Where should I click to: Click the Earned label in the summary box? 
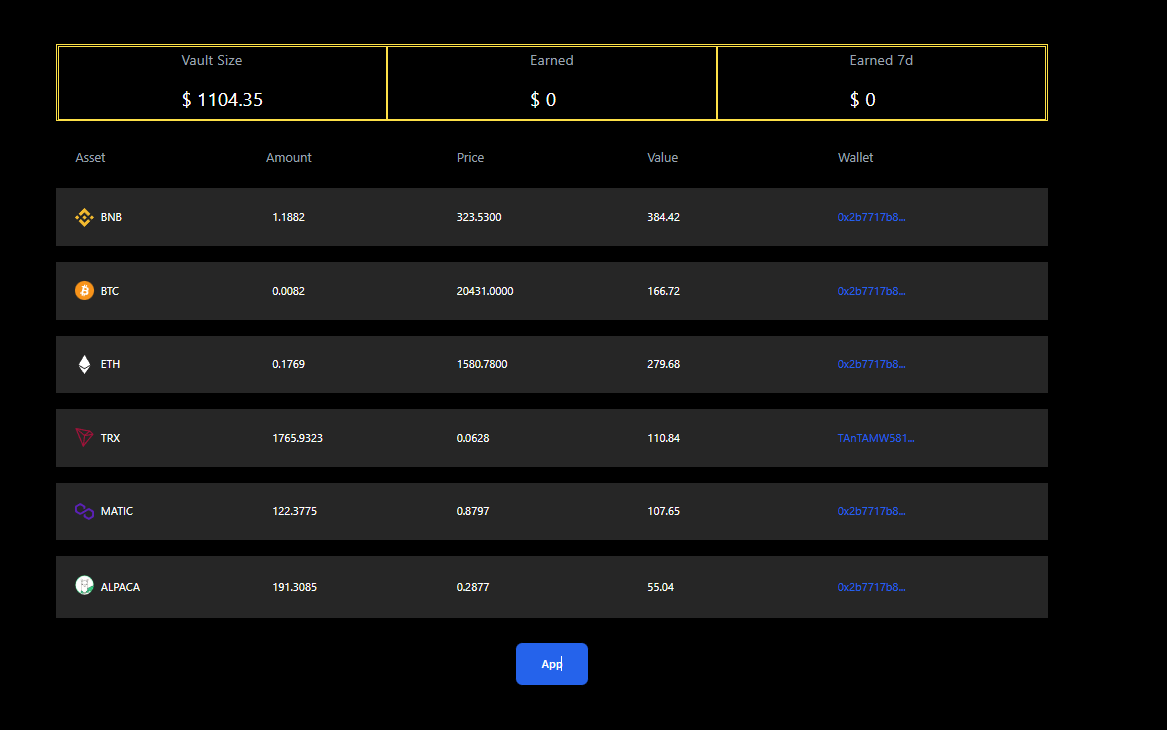551,60
